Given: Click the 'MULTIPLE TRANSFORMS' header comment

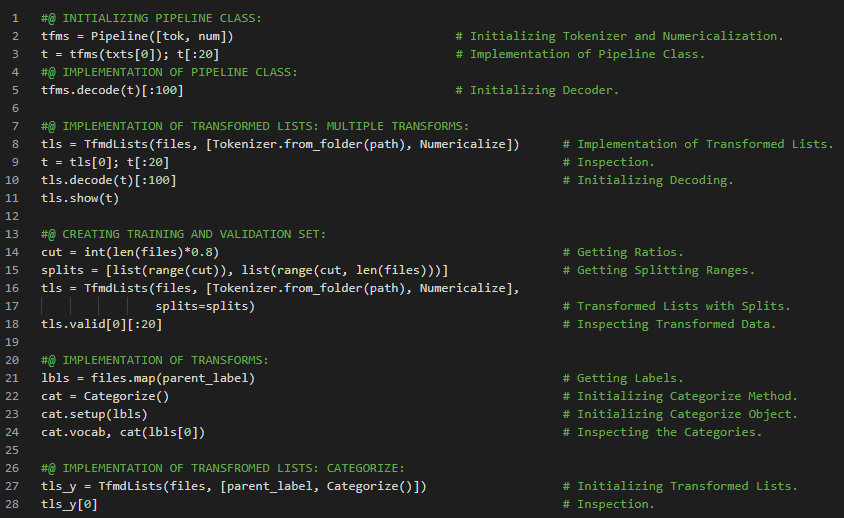Looking at the screenshot, I should click(x=395, y=126).
